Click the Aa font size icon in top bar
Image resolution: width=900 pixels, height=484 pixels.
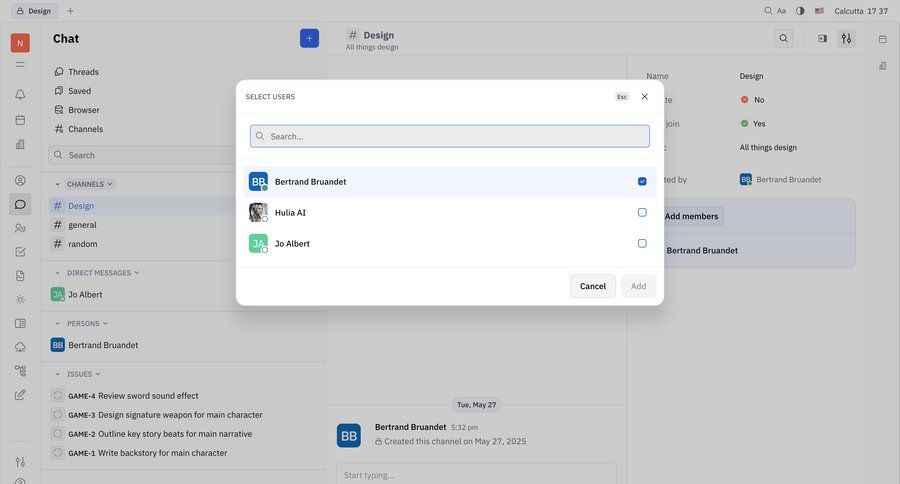(781, 11)
